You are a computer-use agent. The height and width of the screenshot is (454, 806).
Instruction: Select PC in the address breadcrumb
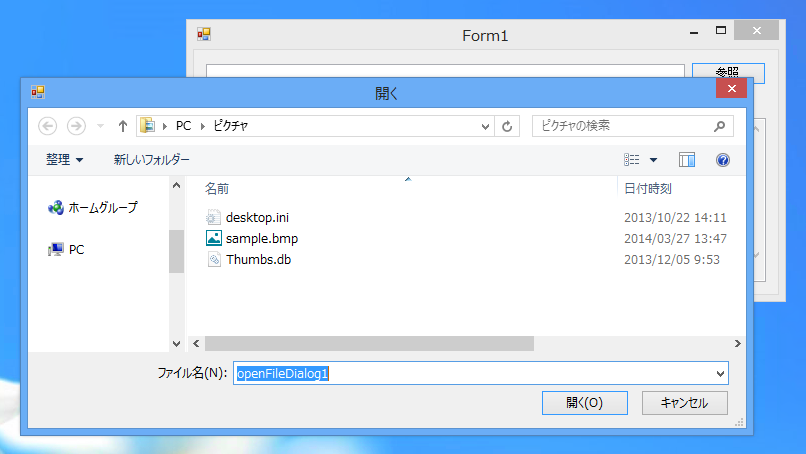tap(183, 126)
